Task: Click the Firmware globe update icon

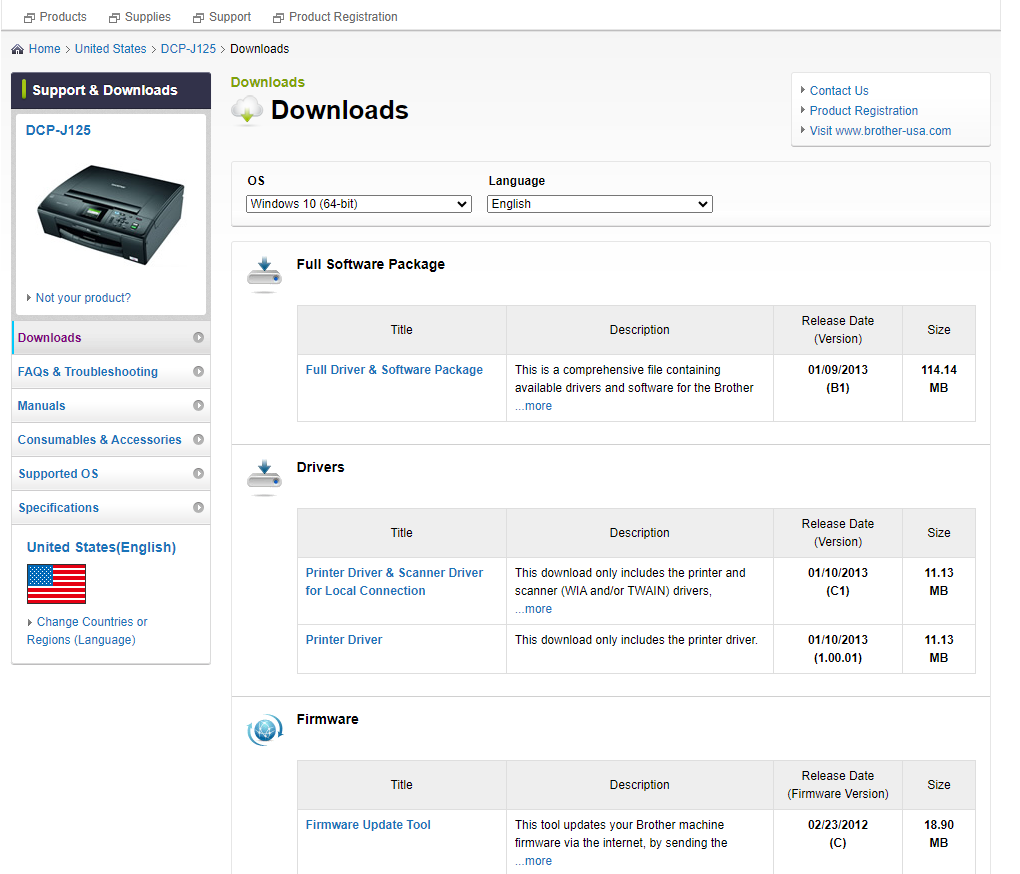Action: (265, 730)
